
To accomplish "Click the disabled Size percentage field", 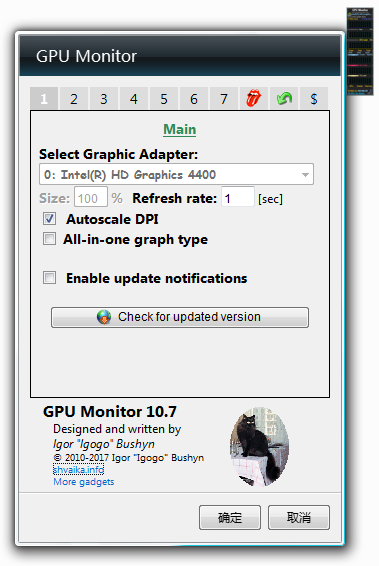I will pos(91,197).
